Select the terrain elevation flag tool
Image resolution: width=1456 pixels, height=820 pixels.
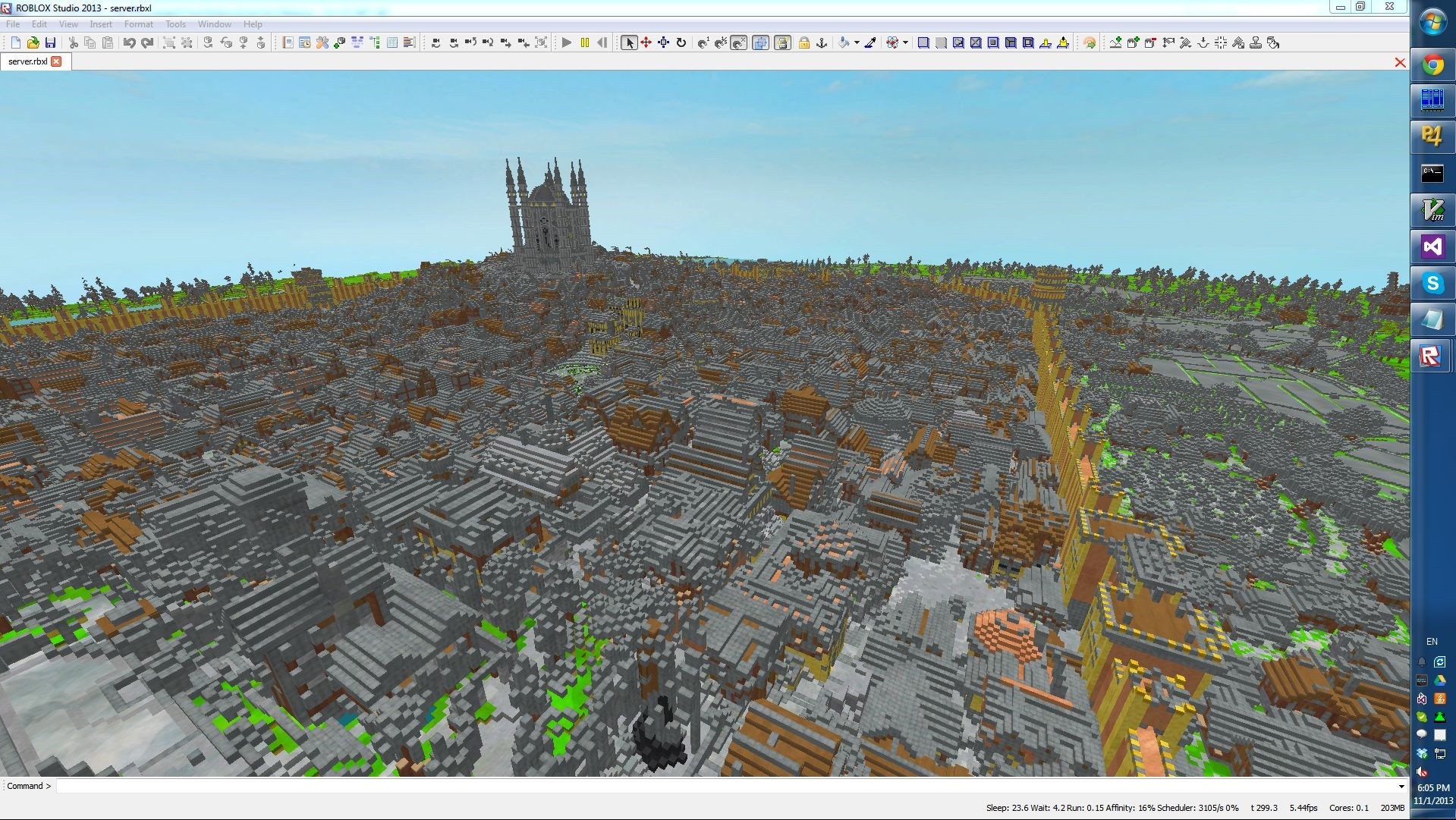point(1168,43)
